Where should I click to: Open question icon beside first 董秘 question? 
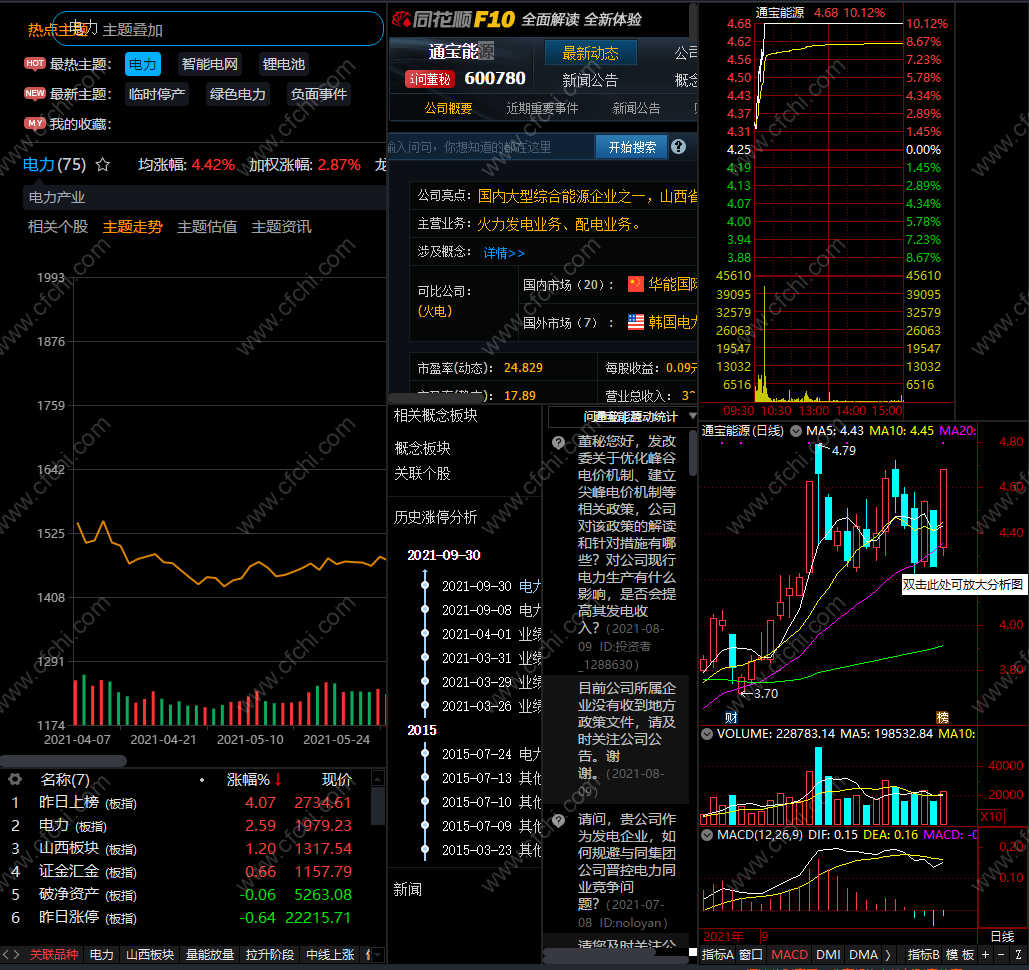[558, 442]
